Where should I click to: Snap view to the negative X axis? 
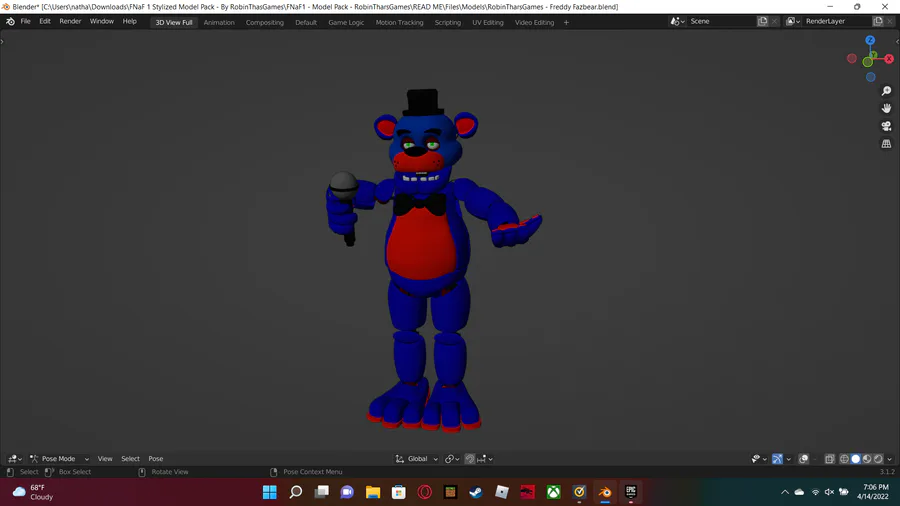(852, 59)
